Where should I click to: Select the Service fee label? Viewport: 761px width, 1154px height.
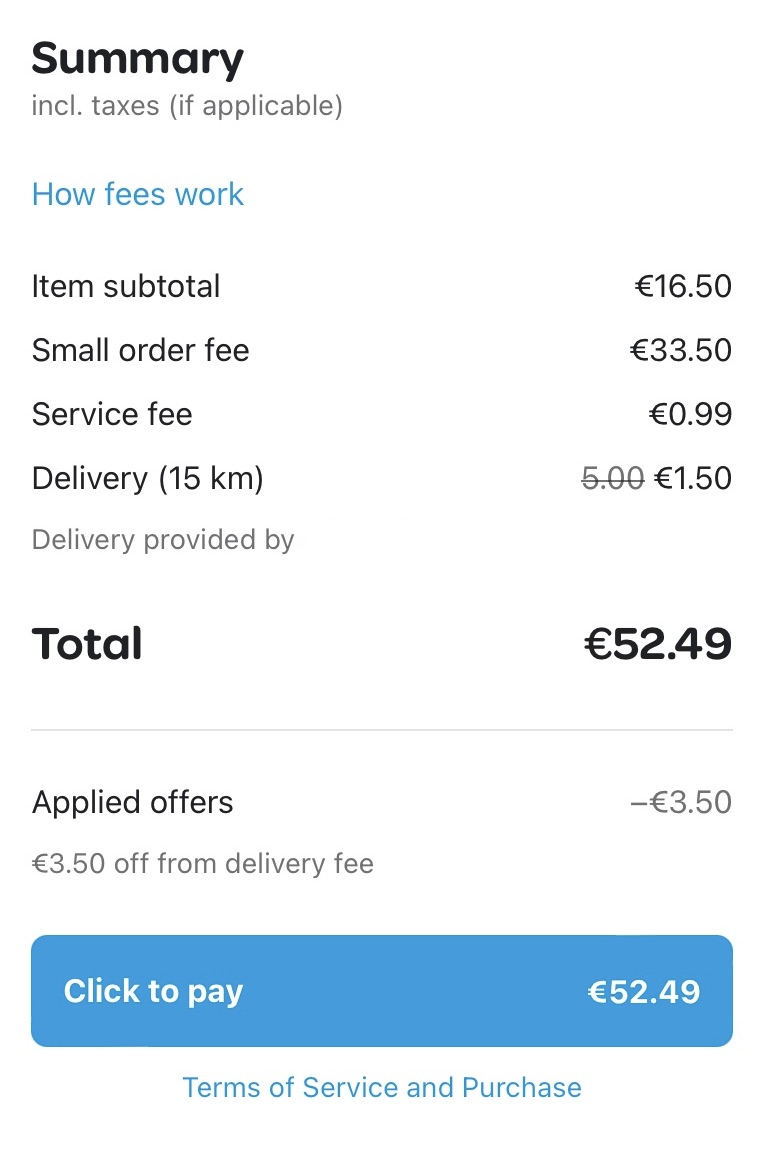(112, 414)
